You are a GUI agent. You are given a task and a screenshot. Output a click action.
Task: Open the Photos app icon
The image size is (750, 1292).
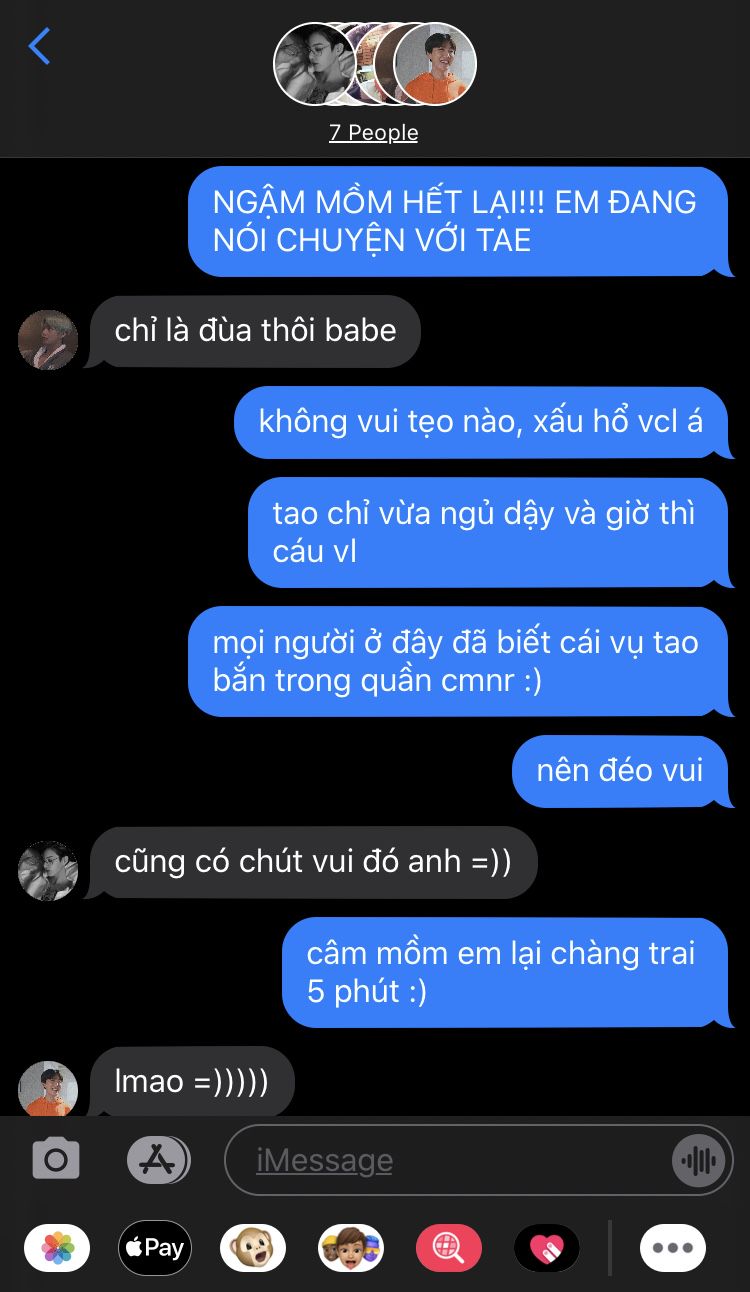pyautogui.click(x=58, y=1248)
